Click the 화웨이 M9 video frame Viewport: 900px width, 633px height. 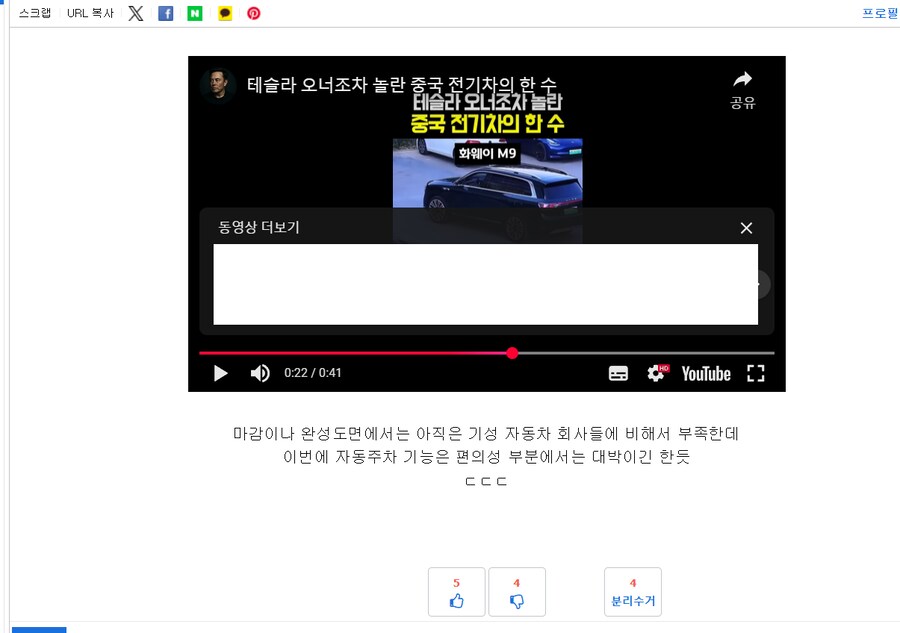click(487, 174)
